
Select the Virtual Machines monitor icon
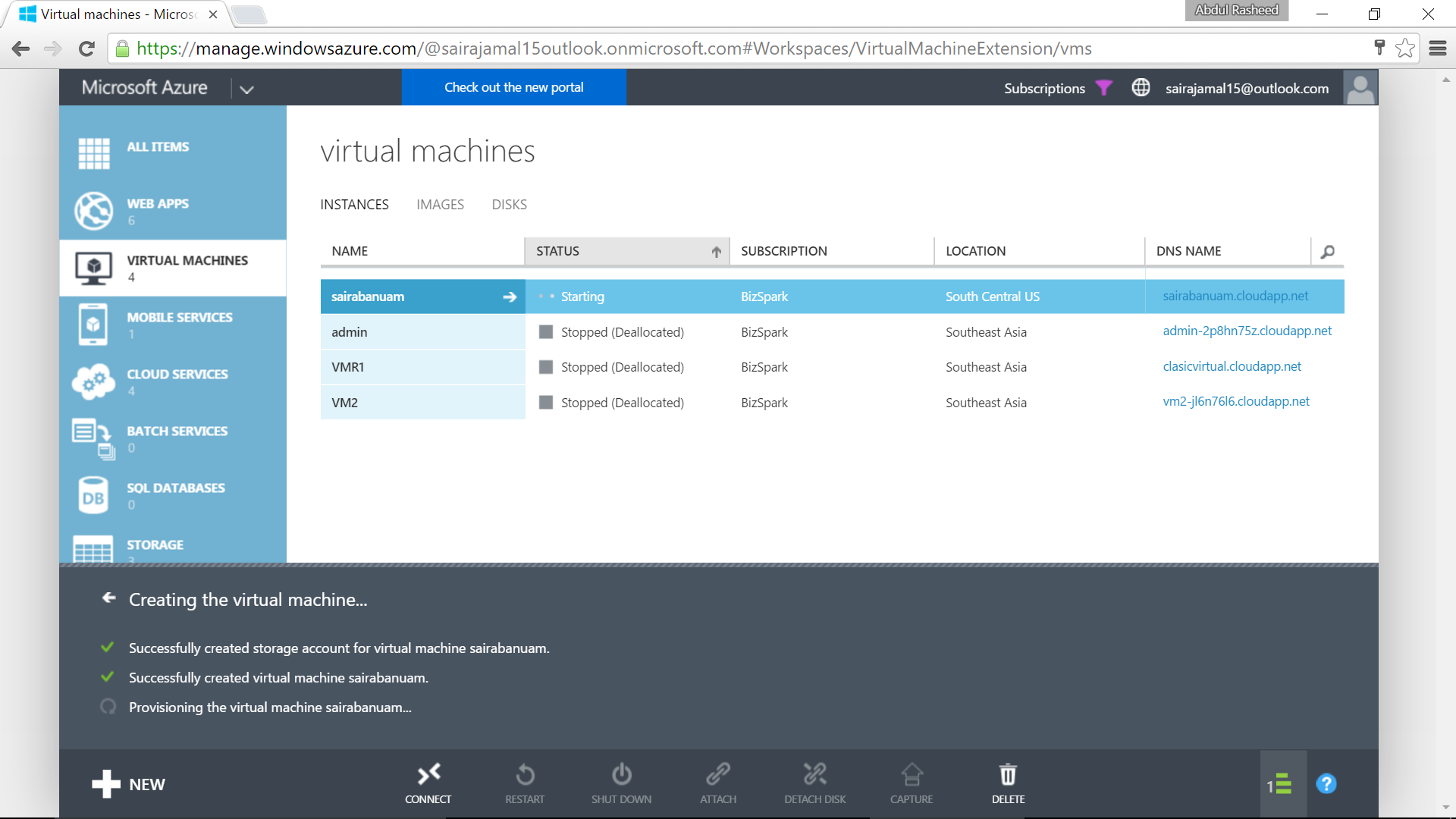click(94, 268)
